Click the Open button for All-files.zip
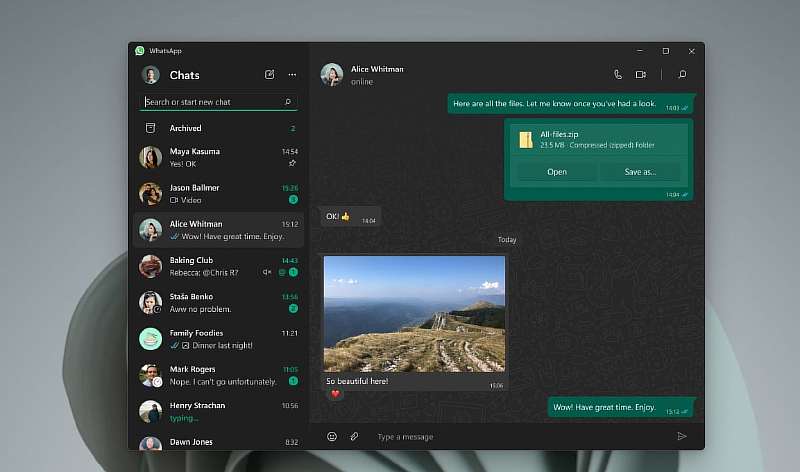 557,172
